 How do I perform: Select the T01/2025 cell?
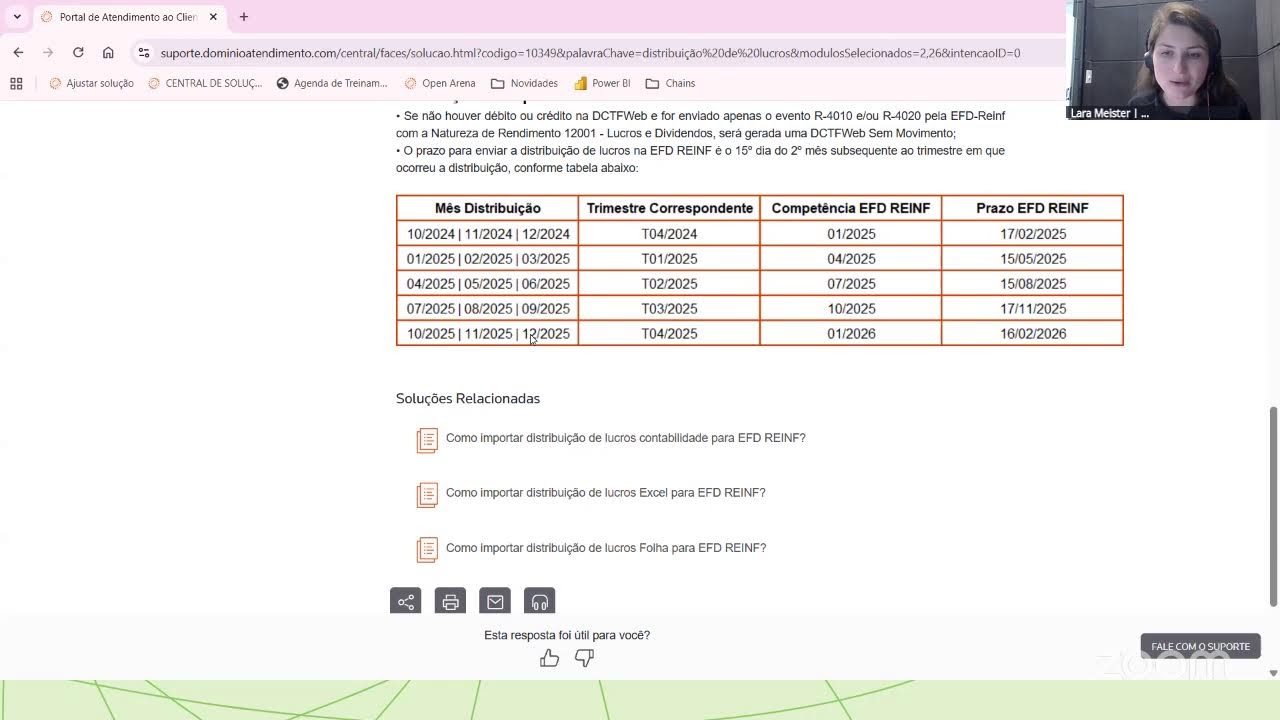click(x=669, y=259)
